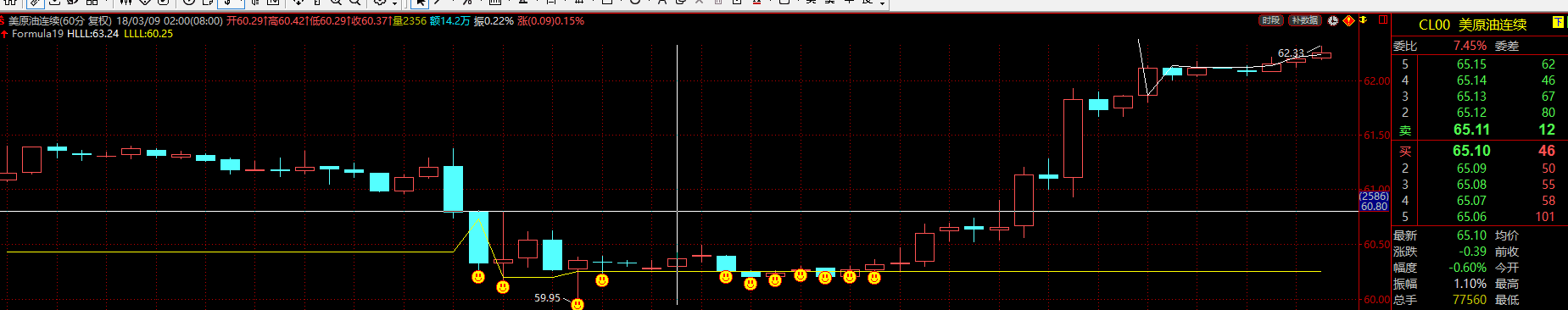Select the 买 best bid row at 65.10
1568x310 pixels.
click(x=1480, y=151)
